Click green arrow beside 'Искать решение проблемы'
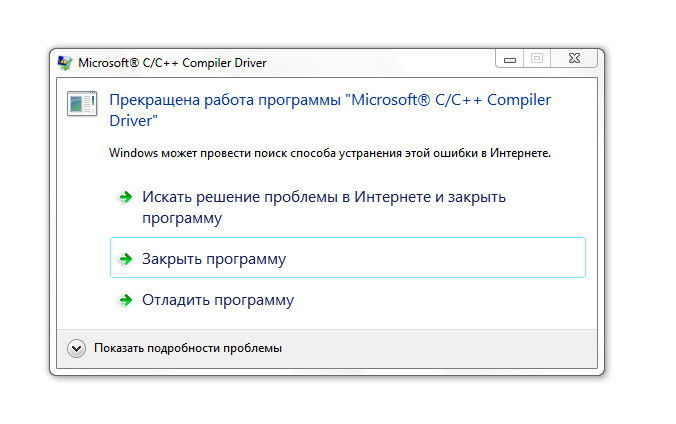 tap(125, 197)
